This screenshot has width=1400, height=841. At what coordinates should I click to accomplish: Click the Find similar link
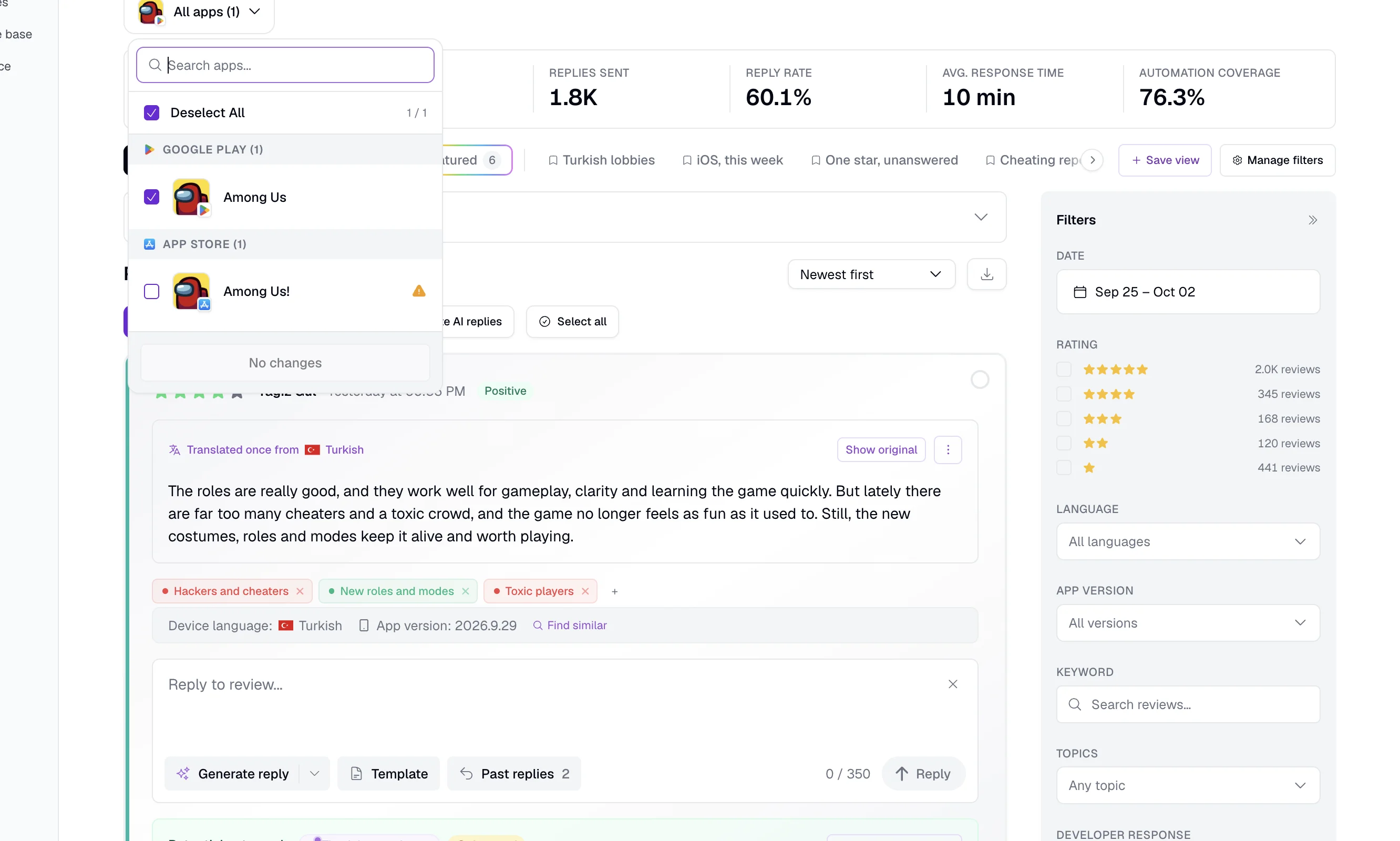[x=569, y=625]
